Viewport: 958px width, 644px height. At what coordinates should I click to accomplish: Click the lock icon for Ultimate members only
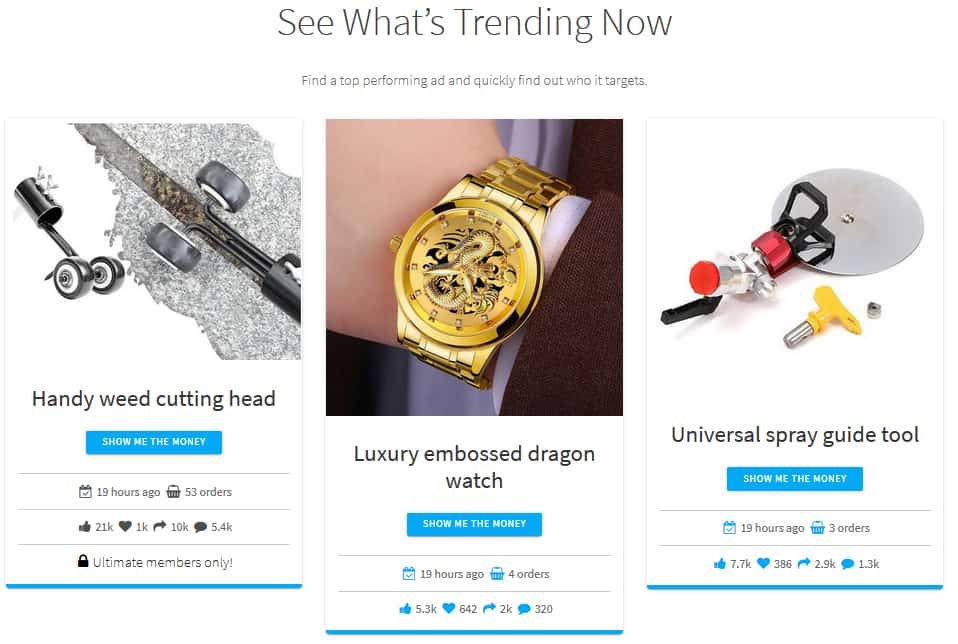(83, 561)
